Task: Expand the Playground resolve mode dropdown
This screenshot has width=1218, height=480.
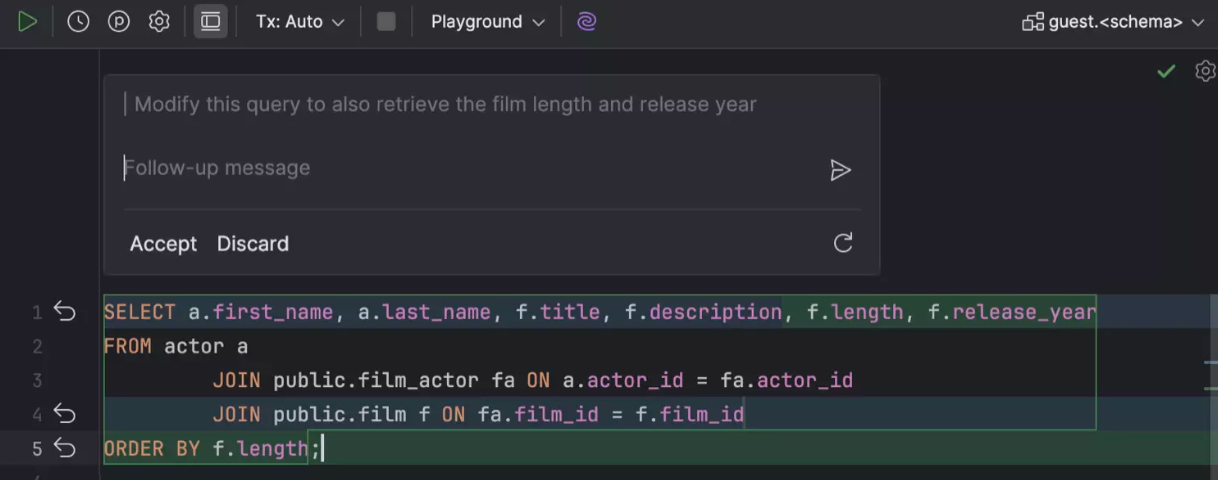Action: [487, 21]
